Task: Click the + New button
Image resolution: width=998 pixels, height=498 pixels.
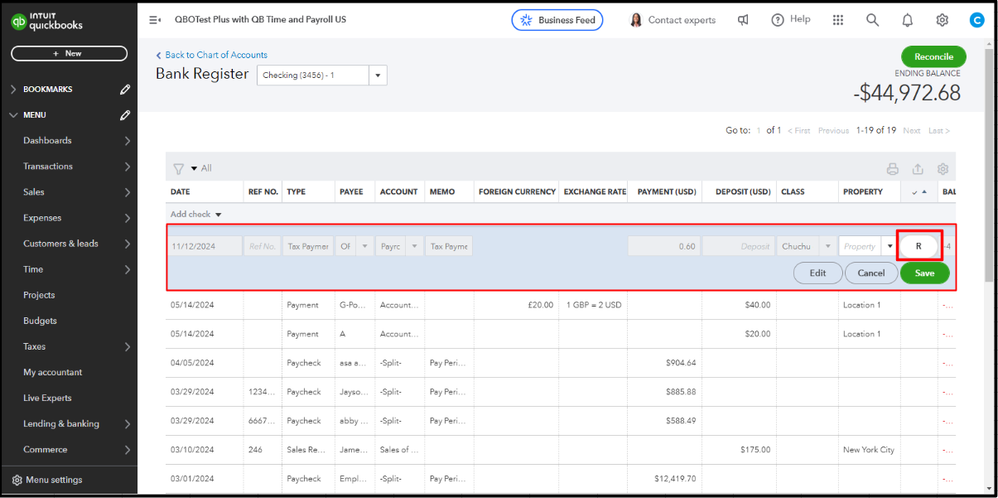Action: click(69, 53)
